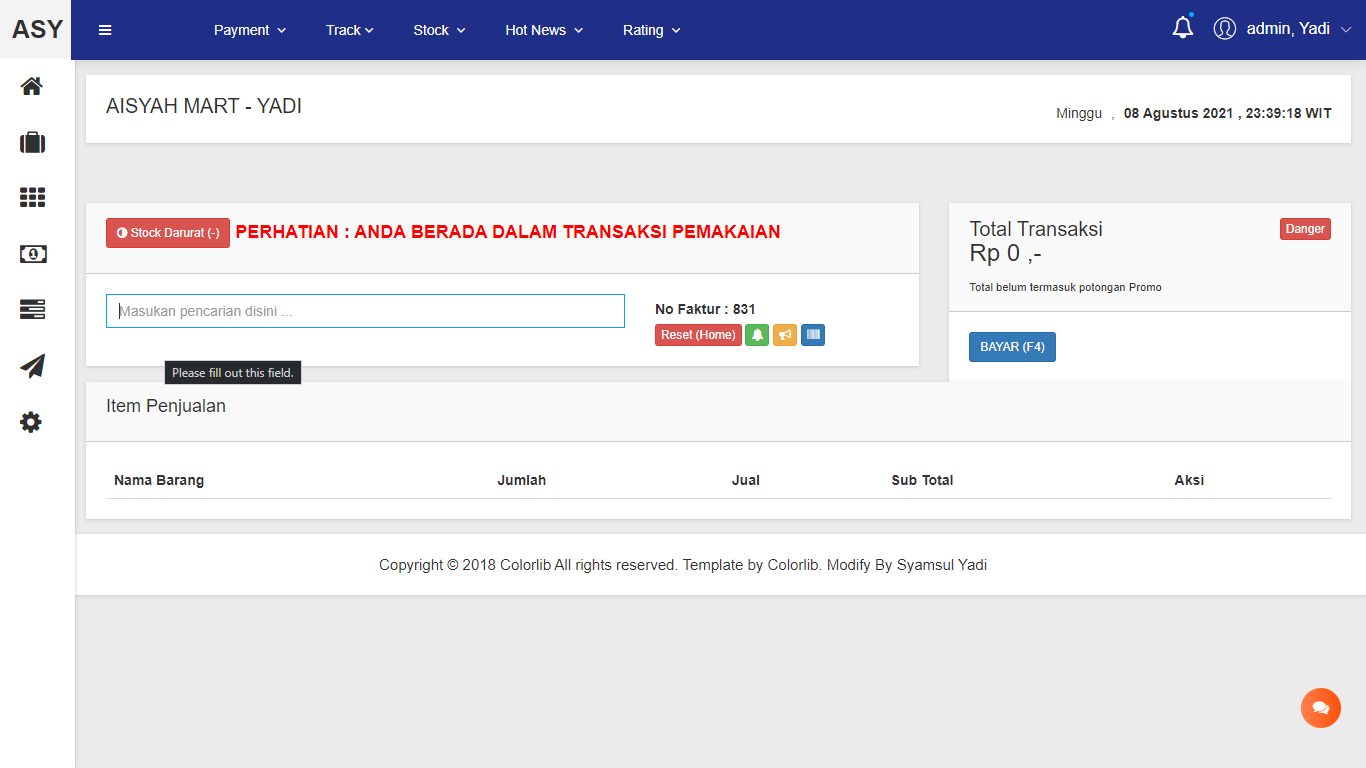Click the PERHATIAN red warning text

point(508,232)
